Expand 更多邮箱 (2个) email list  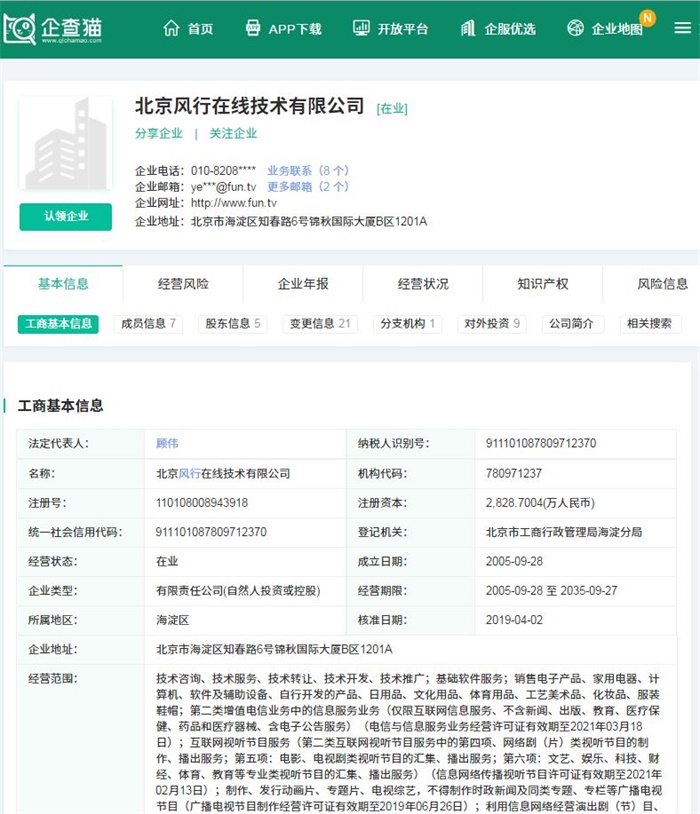pos(307,187)
